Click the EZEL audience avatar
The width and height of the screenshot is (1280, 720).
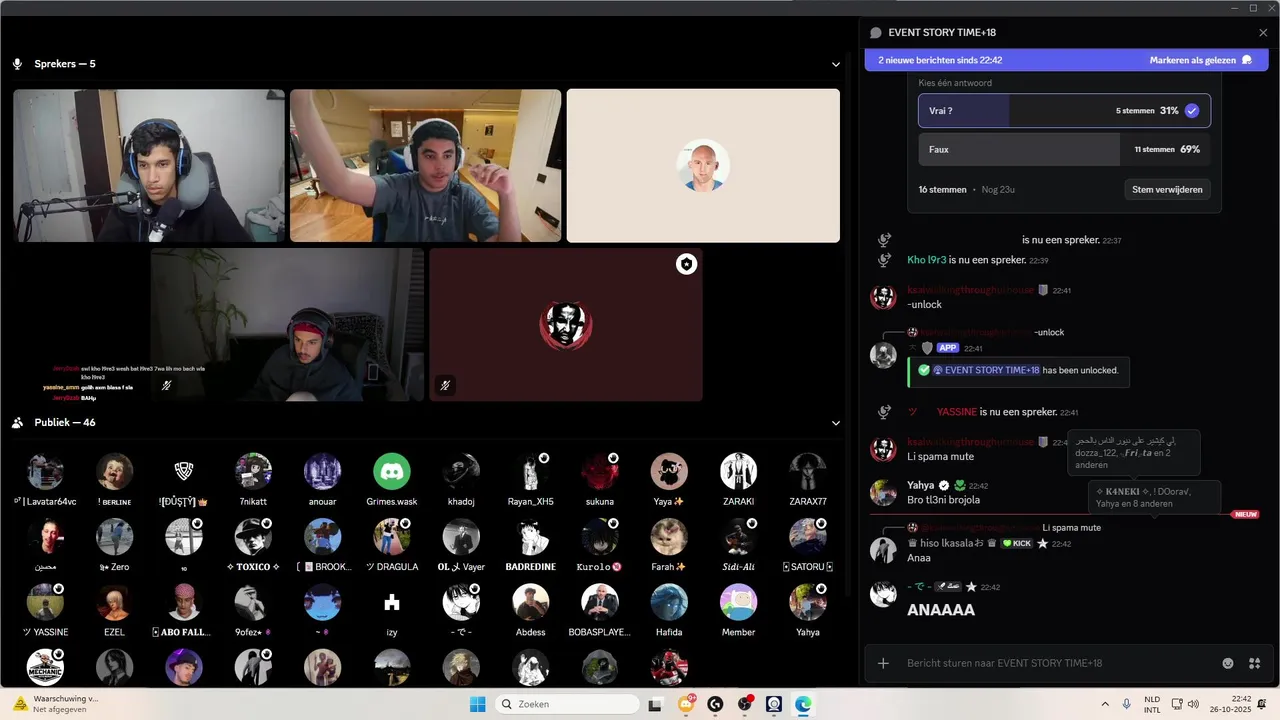point(114,602)
